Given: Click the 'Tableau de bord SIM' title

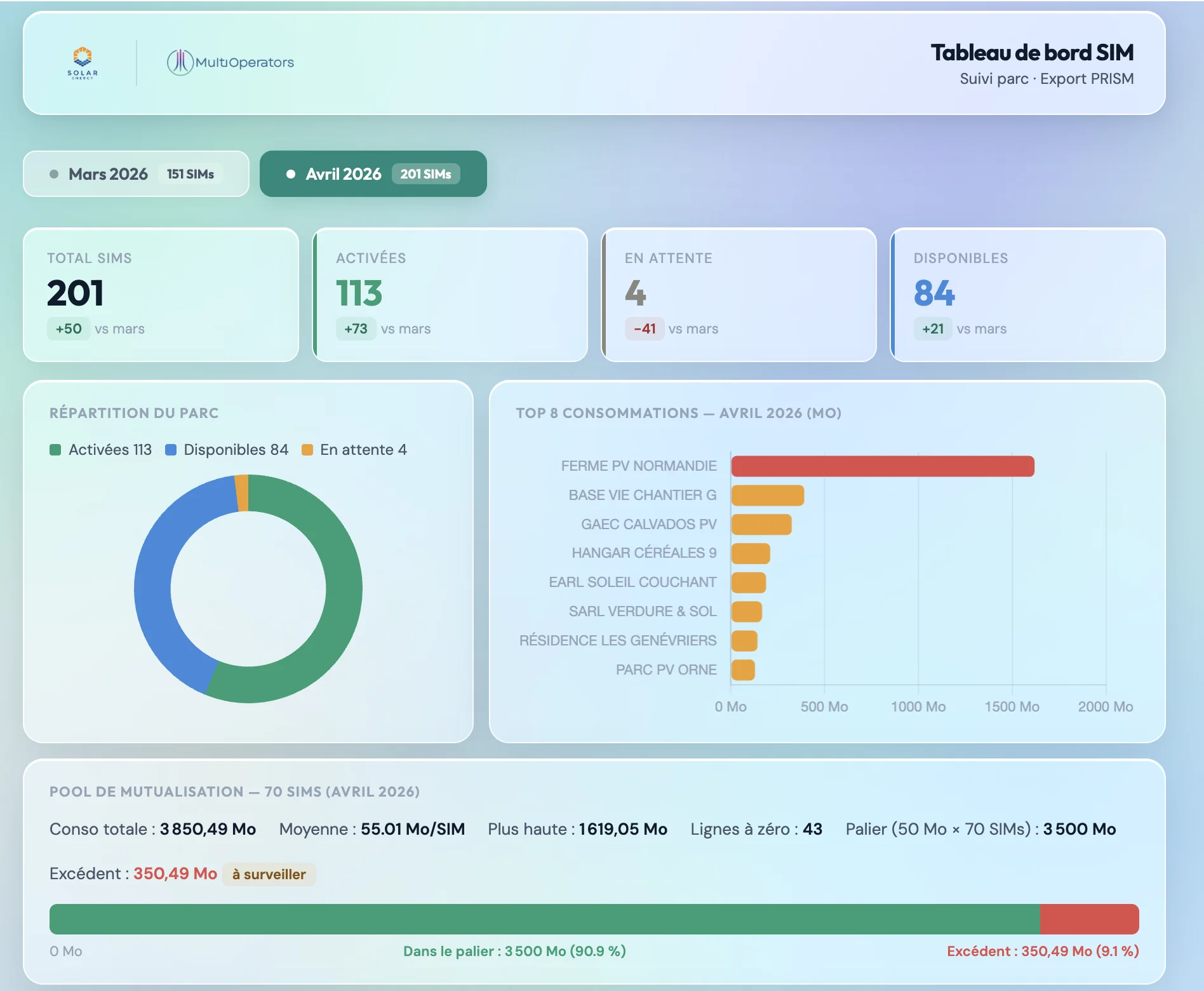Looking at the screenshot, I should pos(1033,53).
